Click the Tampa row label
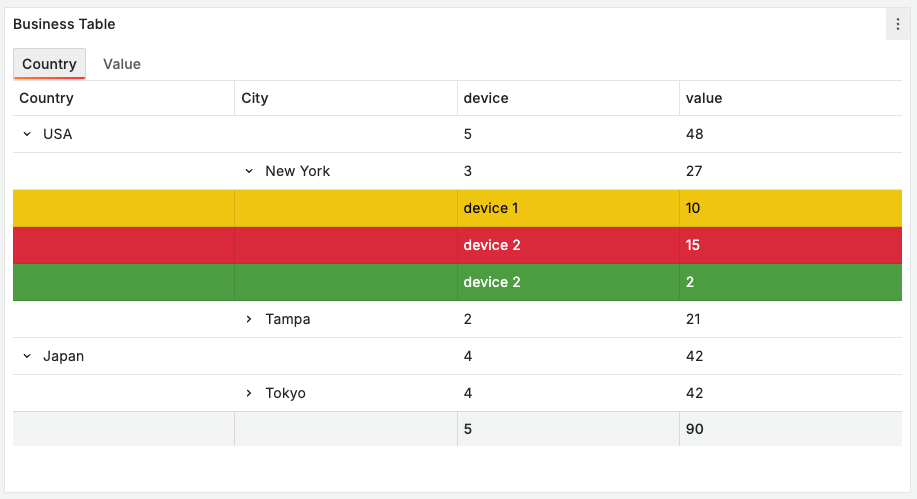The image size is (917, 499). (288, 319)
